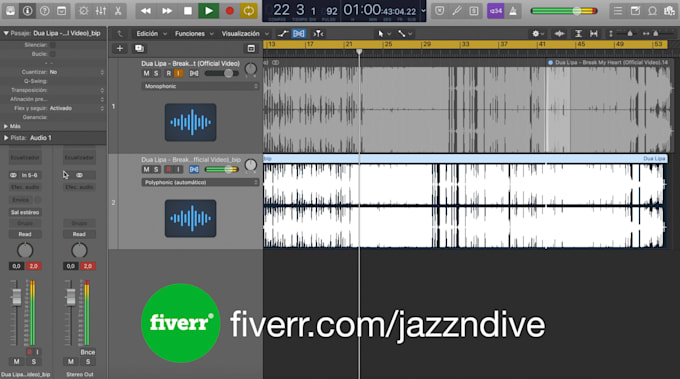Image resolution: width=680 pixels, height=379 pixels.
Task: Expand the Más disclosure triangle
Action: (x=6, y=126)
